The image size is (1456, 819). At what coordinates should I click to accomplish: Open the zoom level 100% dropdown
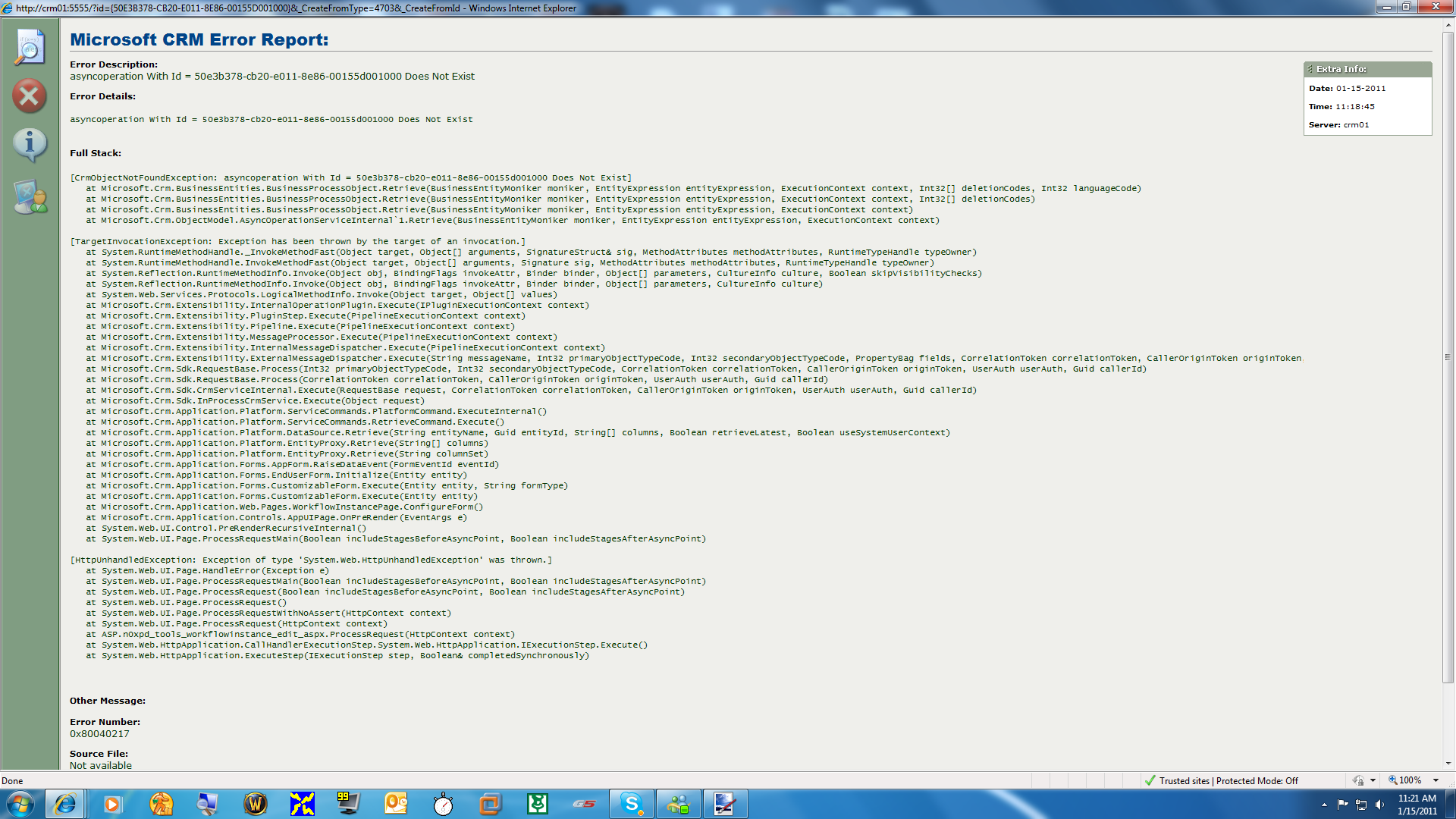pos(1436,780)
